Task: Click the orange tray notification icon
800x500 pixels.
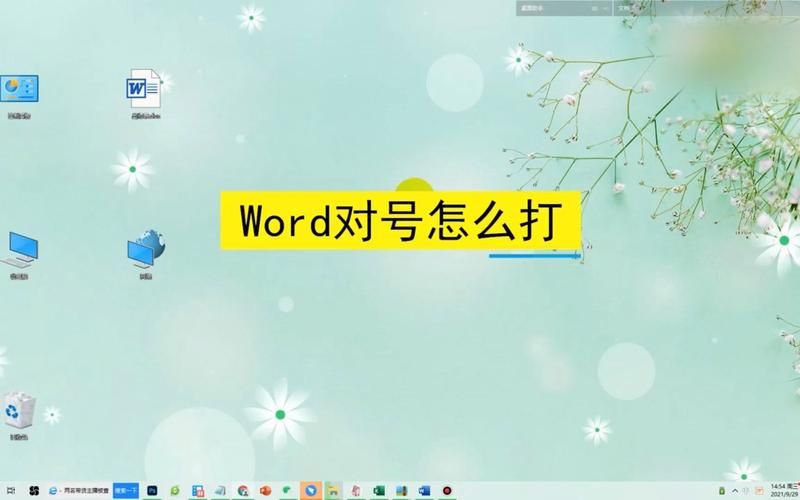Action: coord(759,491)
